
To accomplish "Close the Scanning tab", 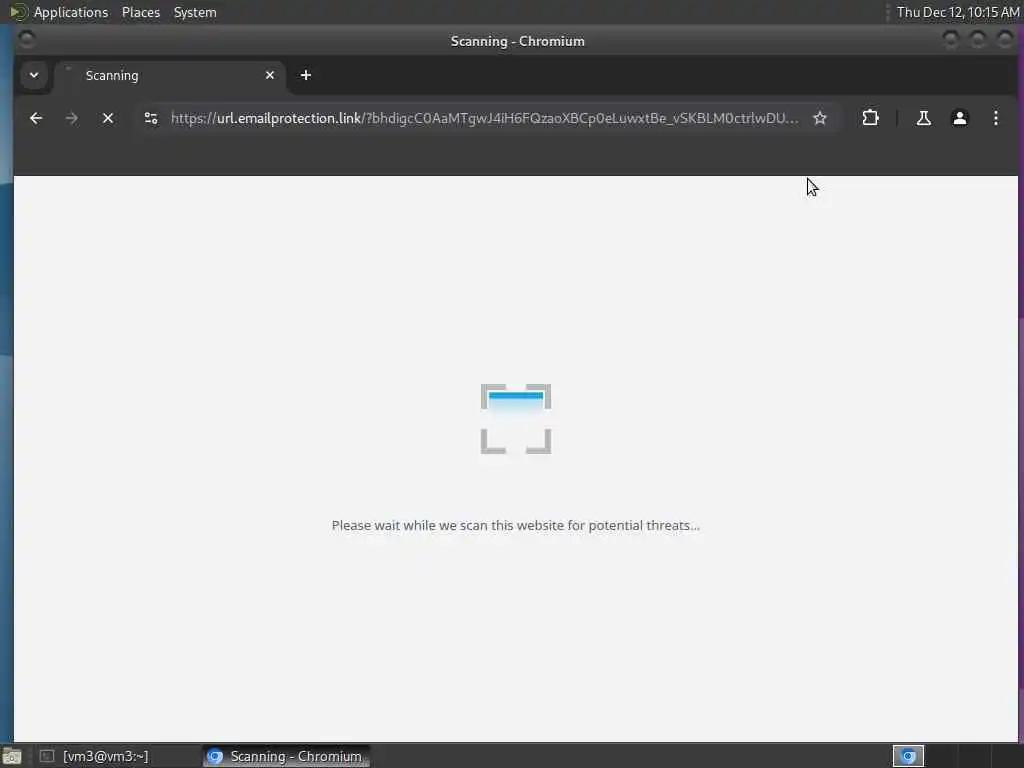I will 270,75.
